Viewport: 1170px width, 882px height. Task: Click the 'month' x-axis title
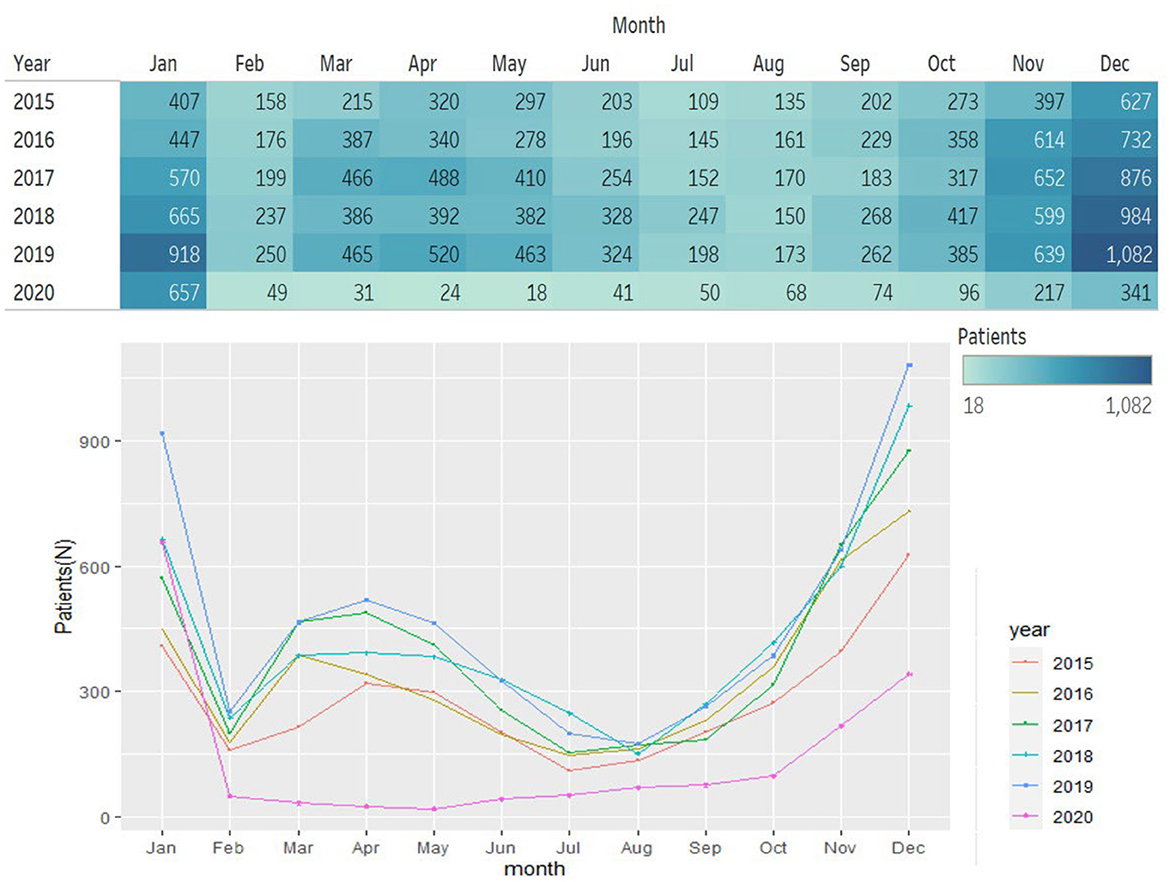tap(534, 869)
